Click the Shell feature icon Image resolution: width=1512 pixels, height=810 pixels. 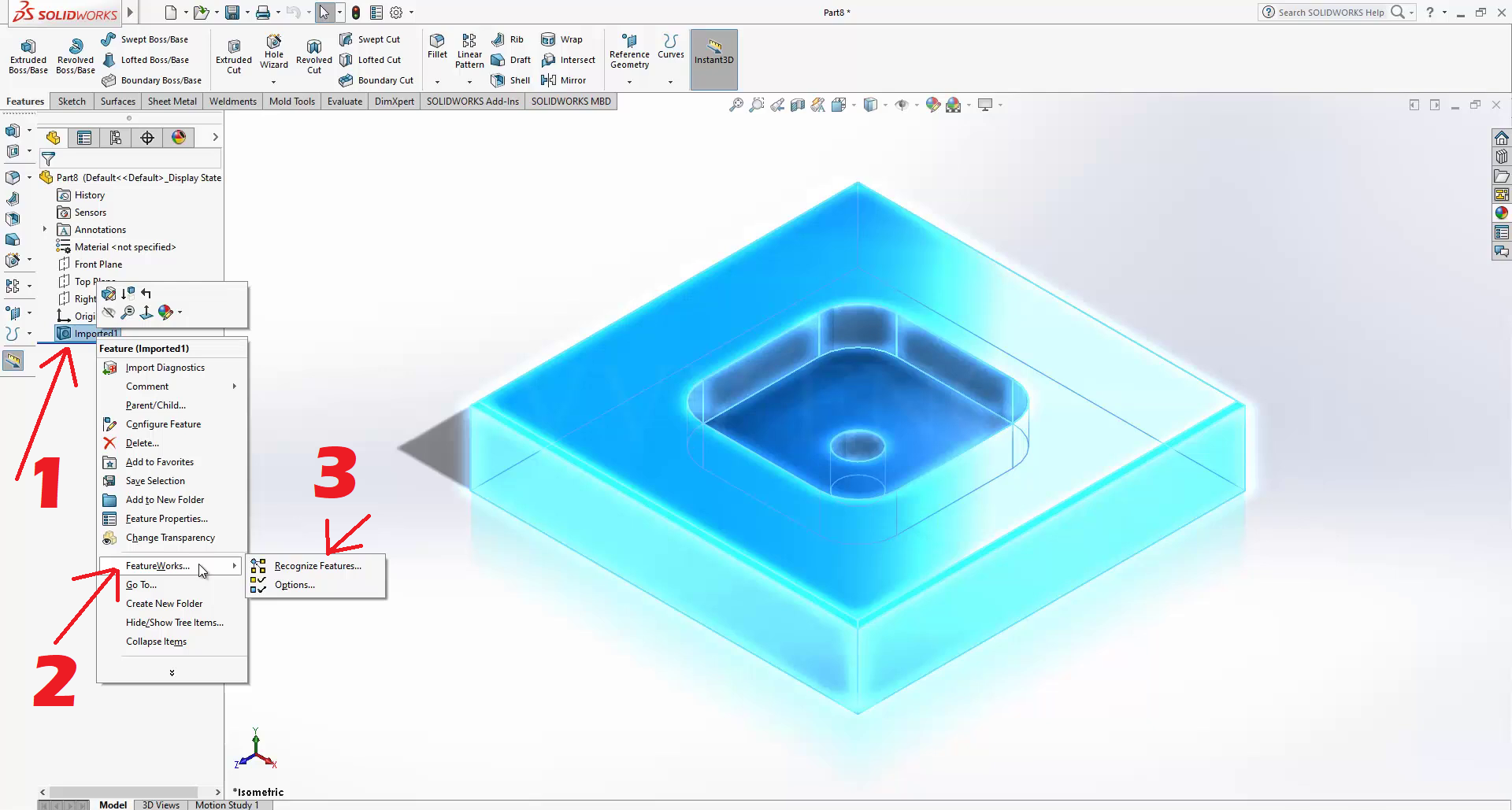point(498,80)
